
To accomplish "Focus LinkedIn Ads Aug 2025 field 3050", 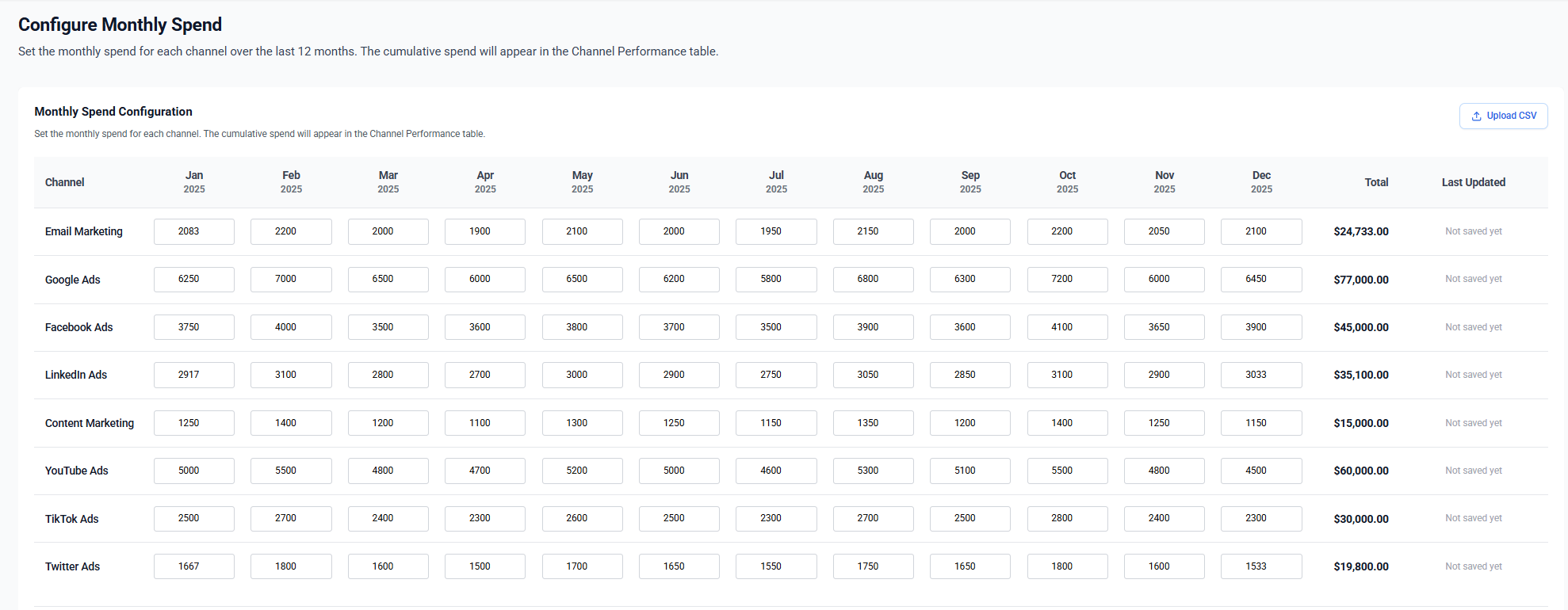I will point(874,375).
